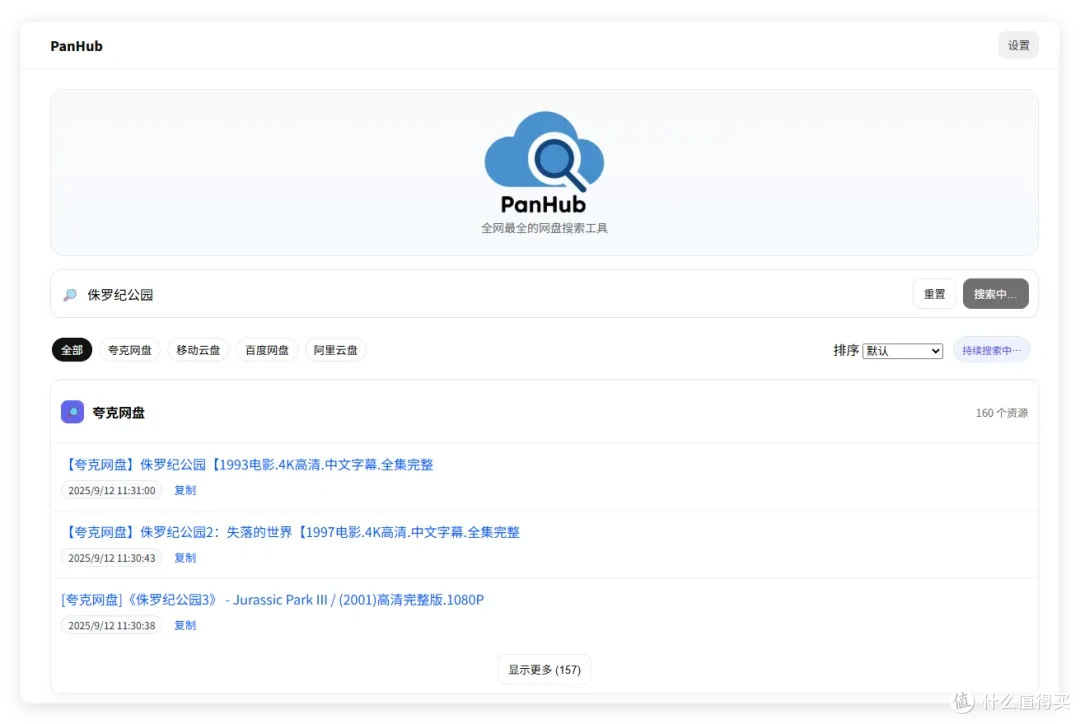1080x724 pixels.
Task: Show more results with 显示更多 (157)
Action: coord(544,670)
